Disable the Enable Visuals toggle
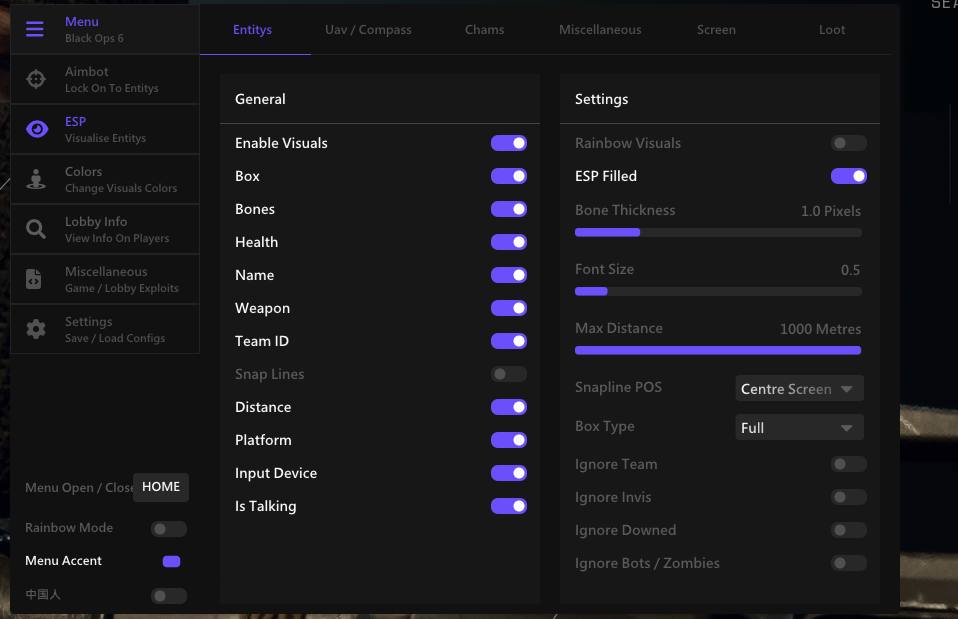This screenshot has height=619, width=958. pos(508,143)
